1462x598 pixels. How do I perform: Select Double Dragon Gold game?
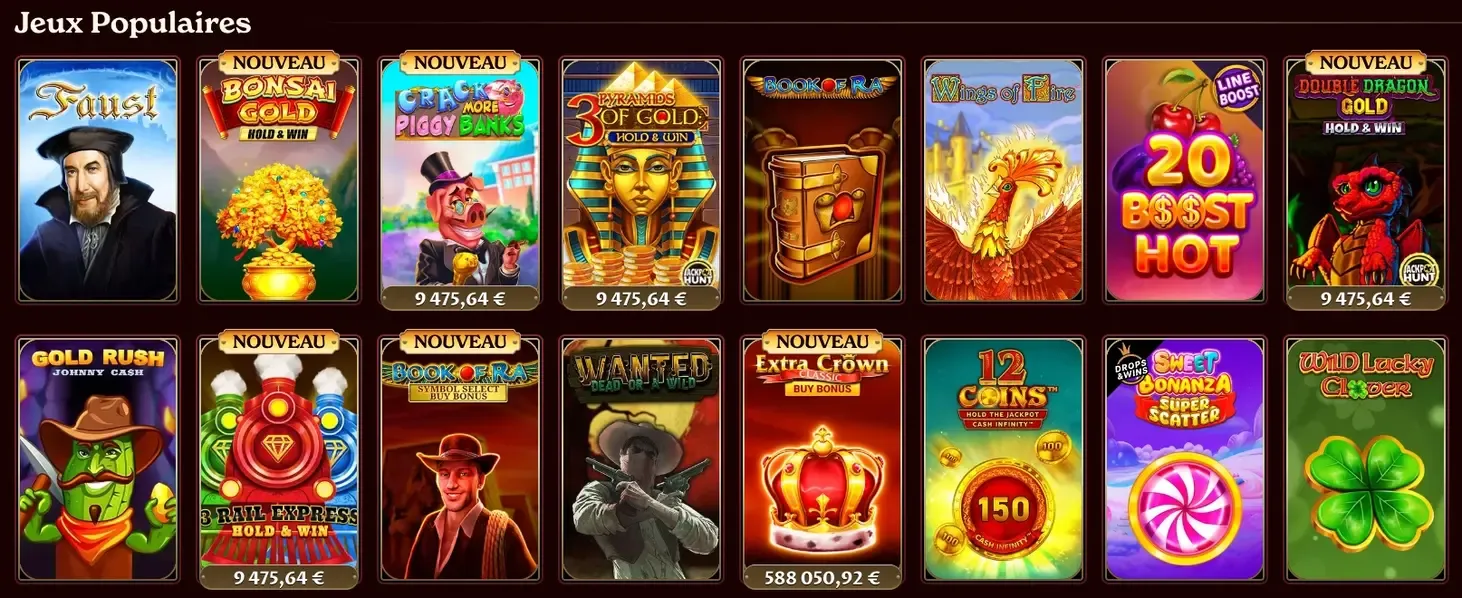[1365, 180]
